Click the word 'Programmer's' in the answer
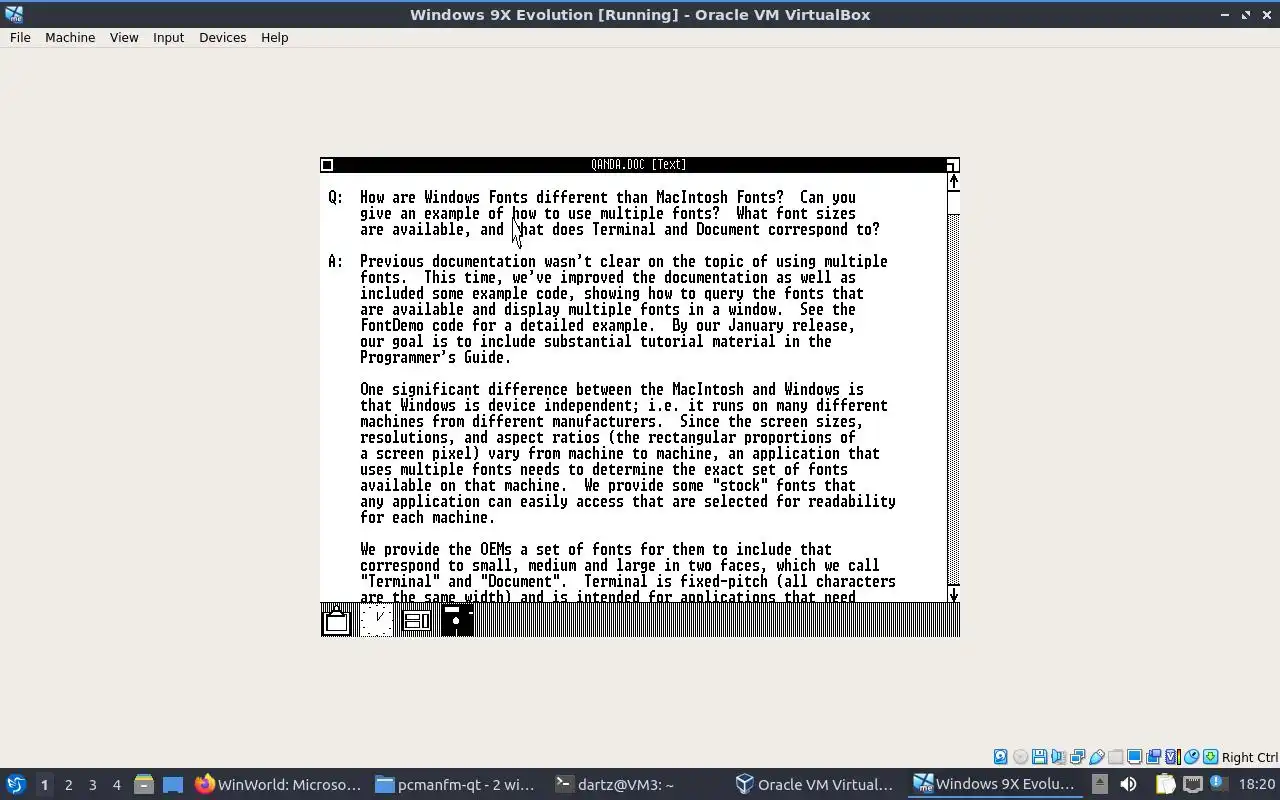 tap(408, 357)
